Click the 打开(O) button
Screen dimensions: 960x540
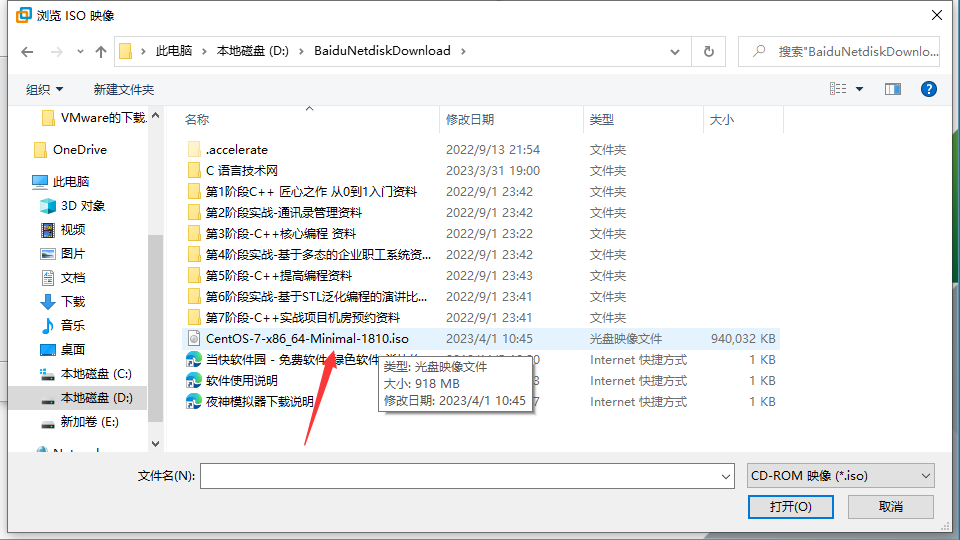coord(790,506)
